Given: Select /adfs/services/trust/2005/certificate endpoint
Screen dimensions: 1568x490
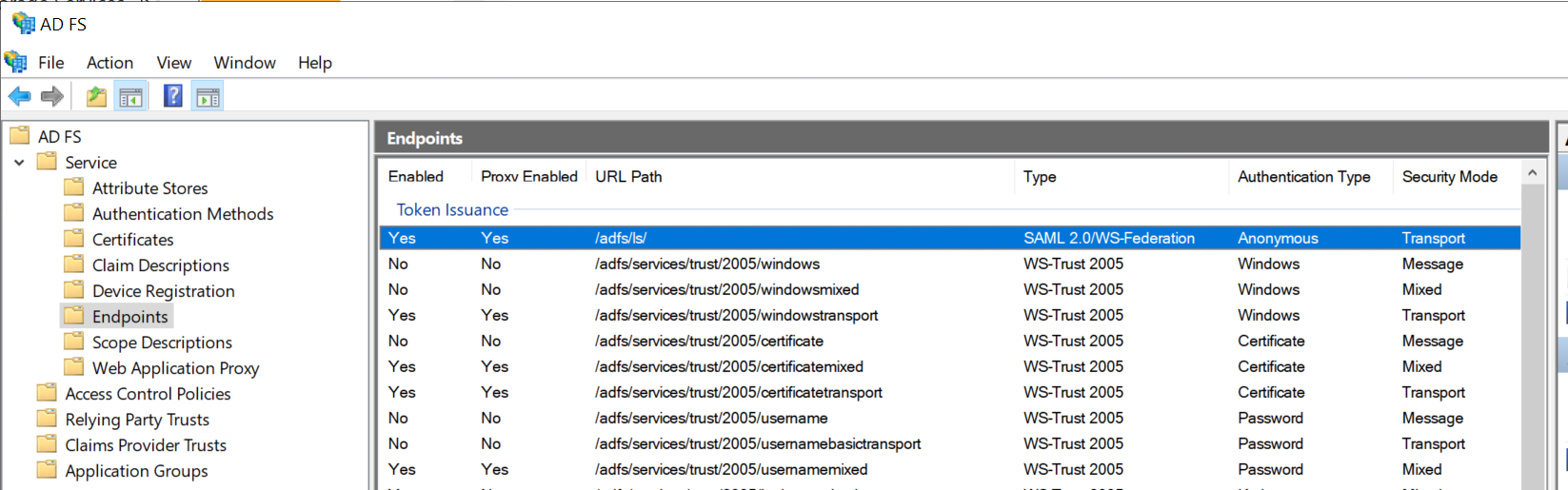Looking at the screenshot, I should coord(709,341).
